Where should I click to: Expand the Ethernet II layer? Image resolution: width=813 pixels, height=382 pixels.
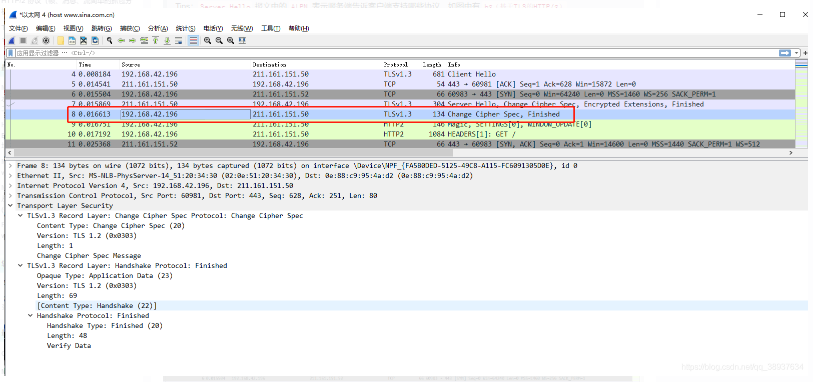click(x=11, y=176)
